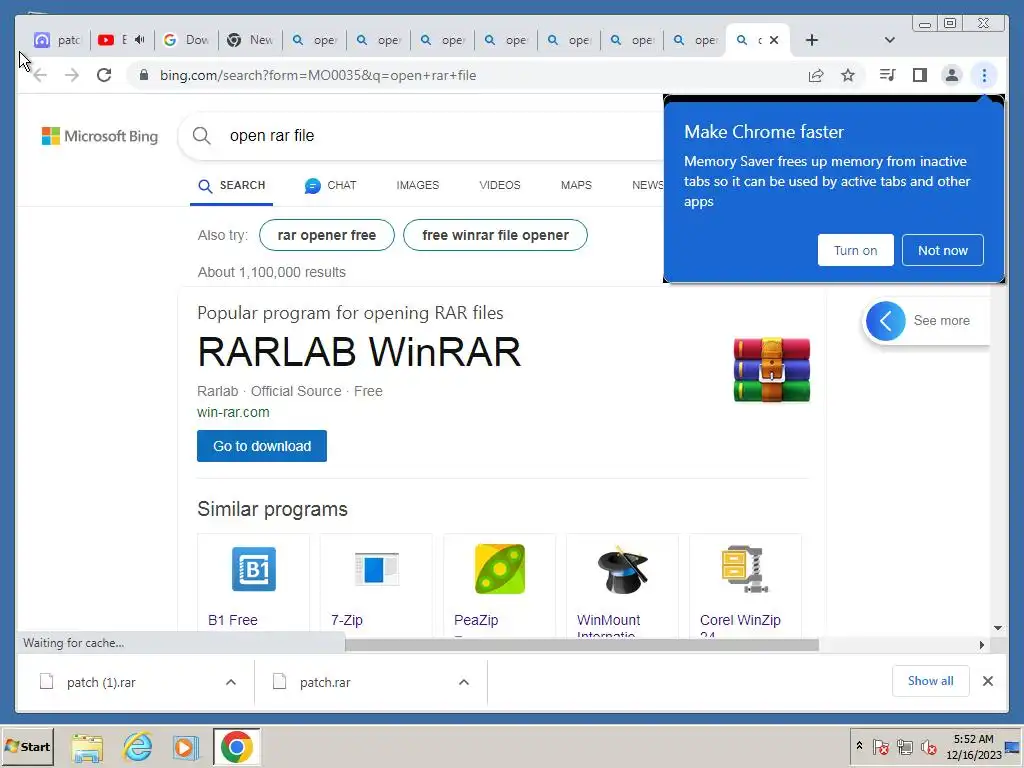
Task: Show hidden system tray icons
Action: coord(859,746)
